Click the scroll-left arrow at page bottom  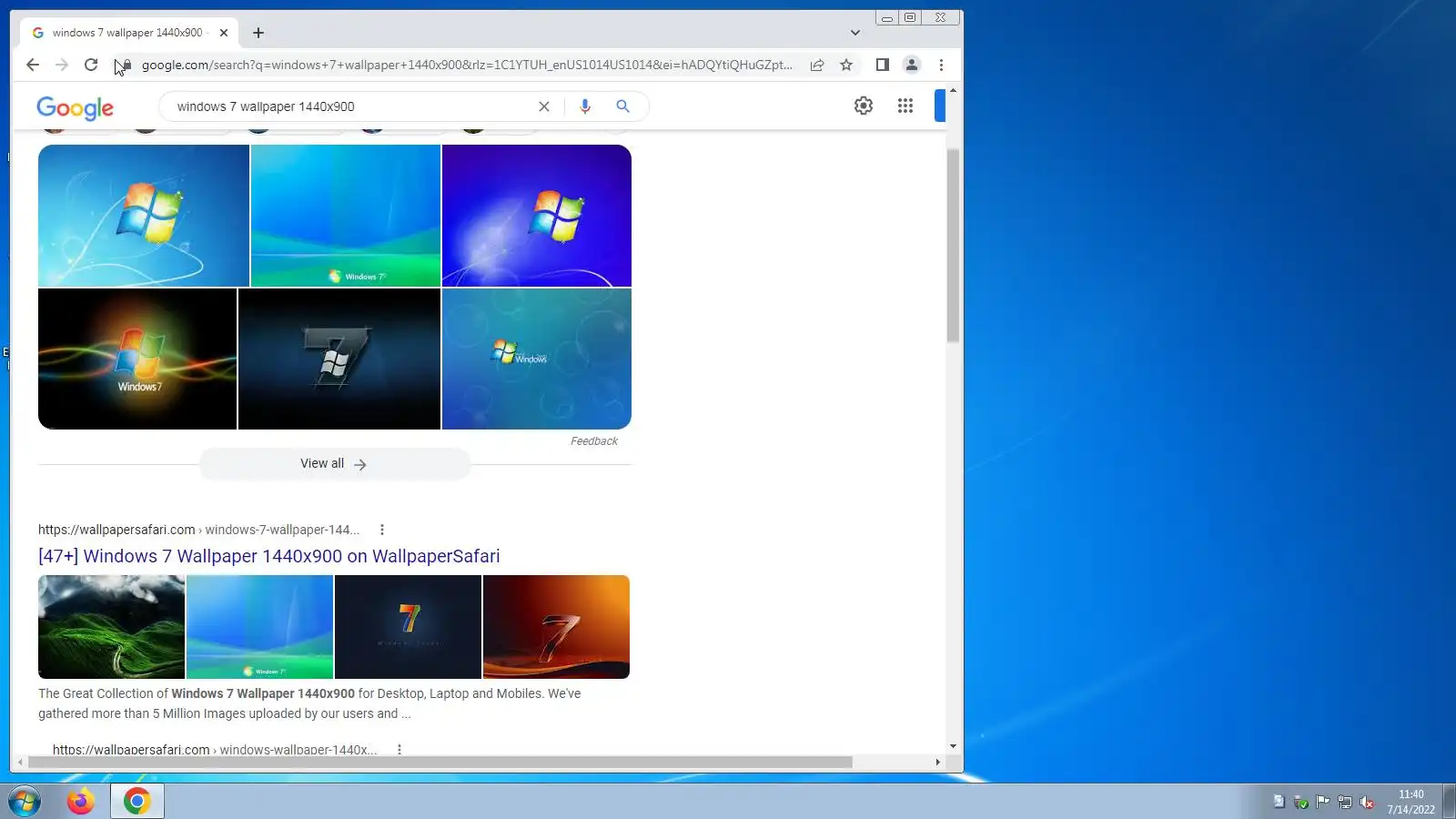[x=20, y=763]
